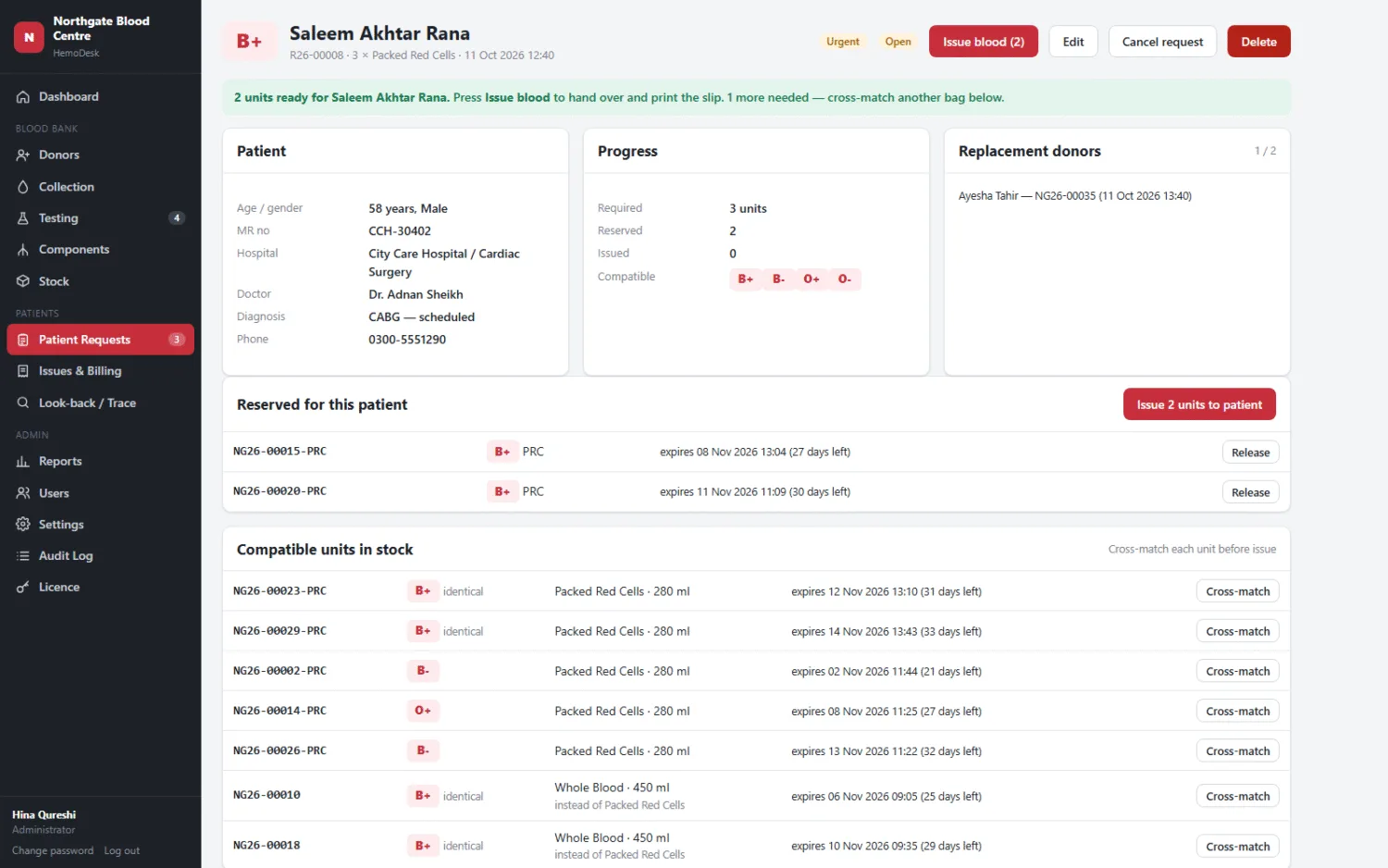Viewport: 1388px width, 868px height.
Task: Click the Urgent status badge
Action: click(843, 42)
